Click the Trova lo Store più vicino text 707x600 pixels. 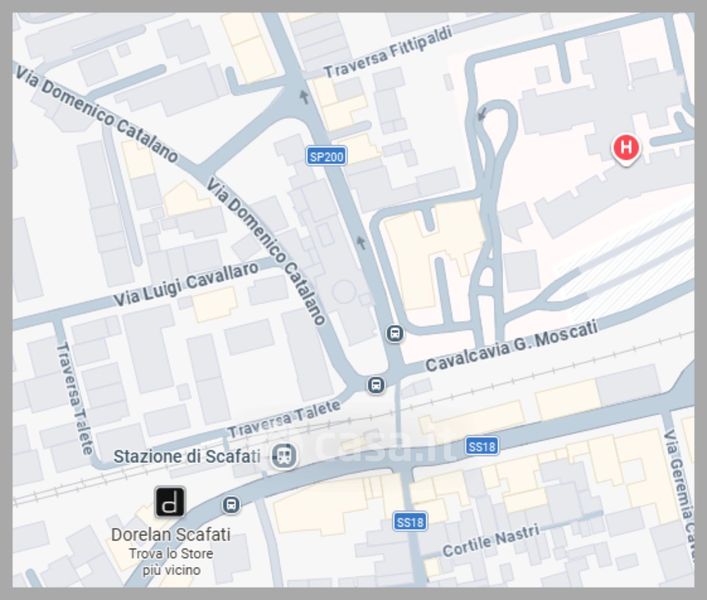coord(171,562)
